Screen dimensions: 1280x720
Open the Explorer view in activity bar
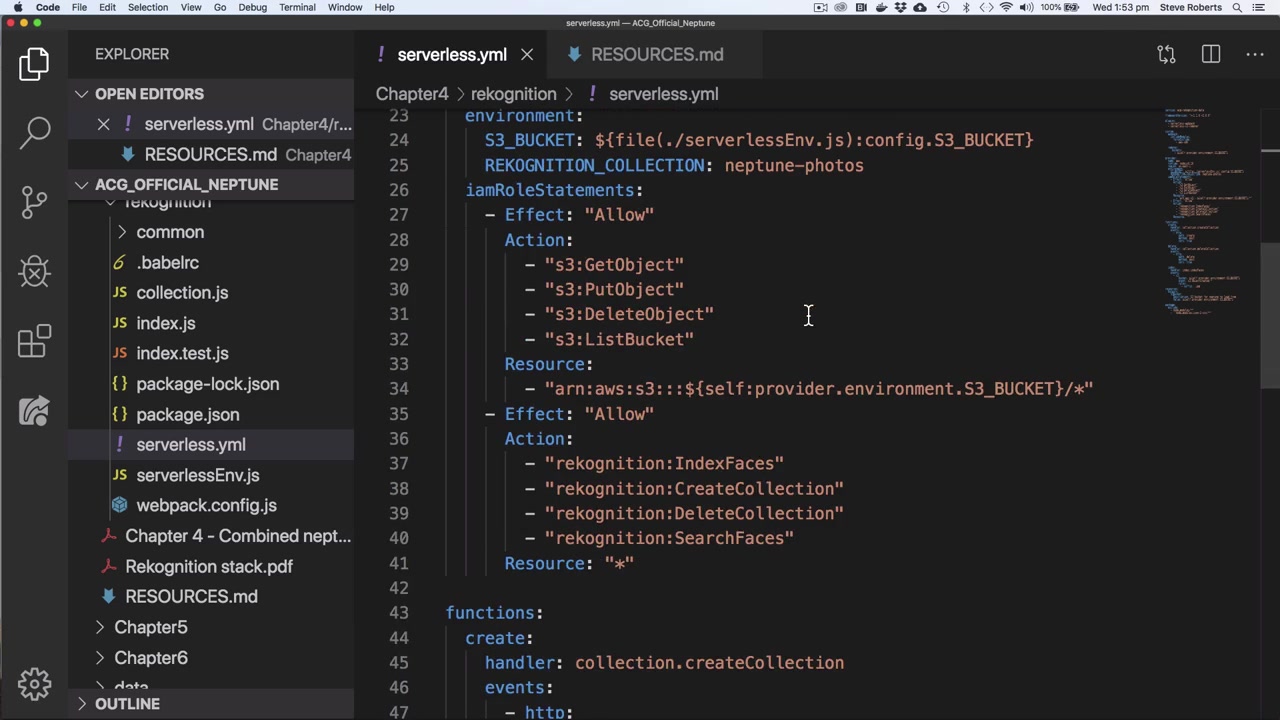coord(34,64)
